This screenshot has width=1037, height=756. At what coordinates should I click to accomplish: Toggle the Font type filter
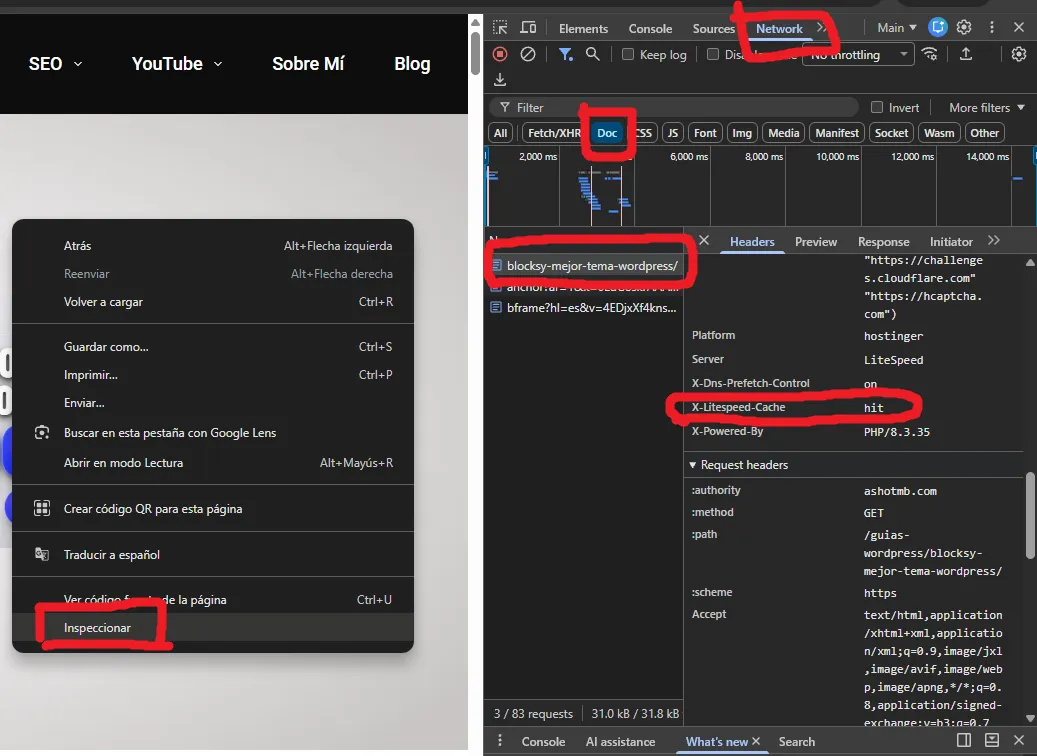point(705,133)
